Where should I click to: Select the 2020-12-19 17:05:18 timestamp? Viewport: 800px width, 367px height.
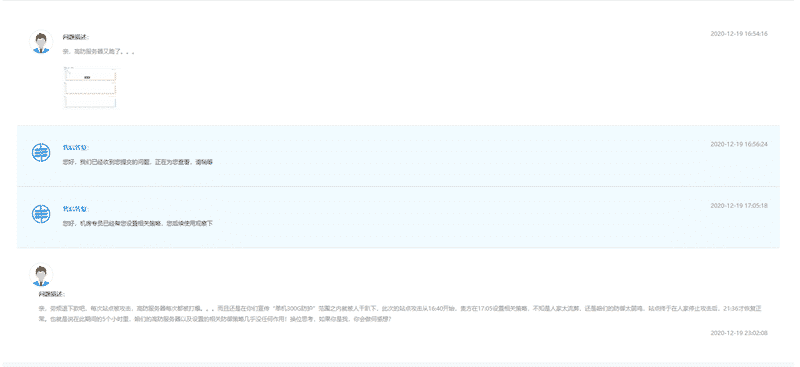(739, 206)
